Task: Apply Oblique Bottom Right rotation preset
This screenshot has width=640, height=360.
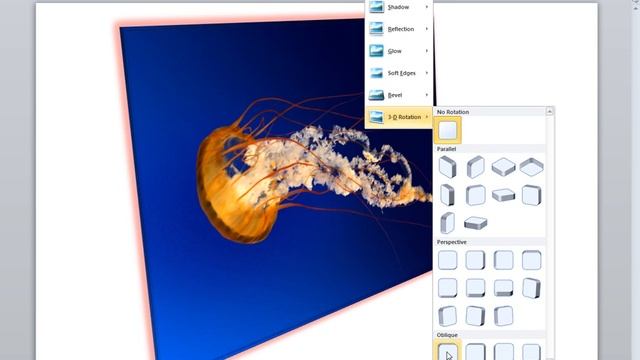Action: coord(531,351)
